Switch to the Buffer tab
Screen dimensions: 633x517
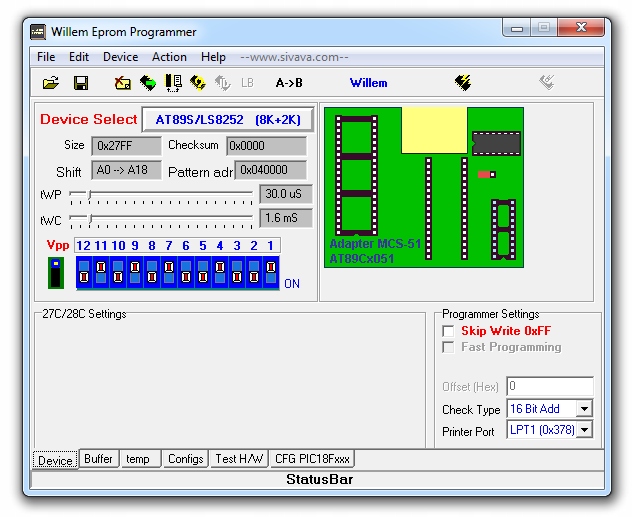point(99,459)
